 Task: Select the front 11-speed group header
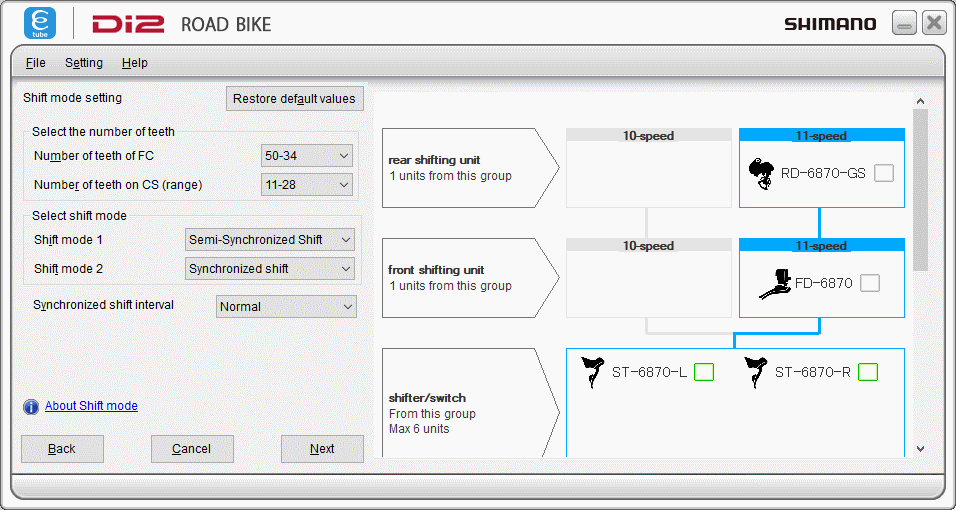tap(821, 245)
